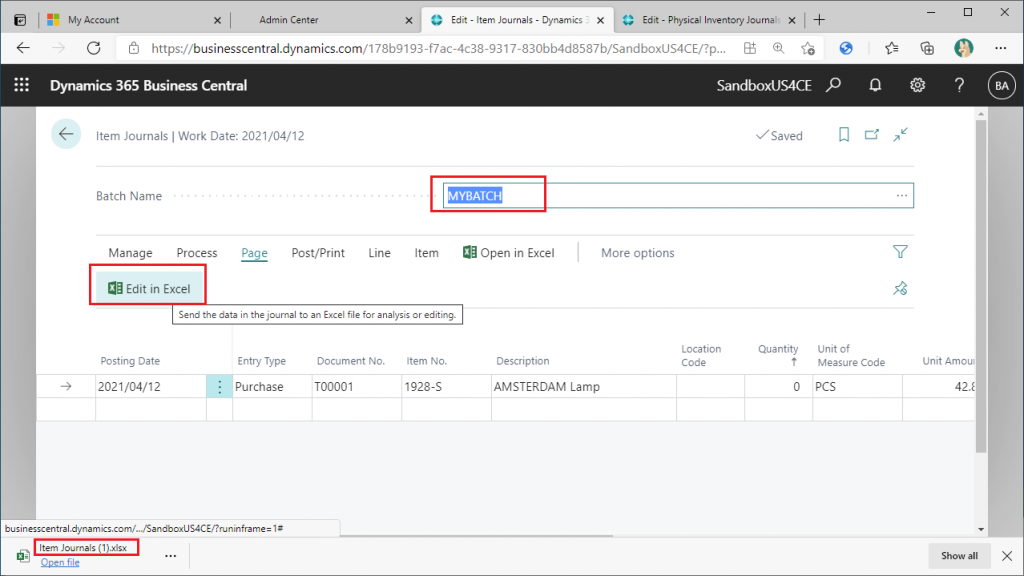1024x576 pixels.
Task: Click Show all downloads button
Action: coord(959,556)
